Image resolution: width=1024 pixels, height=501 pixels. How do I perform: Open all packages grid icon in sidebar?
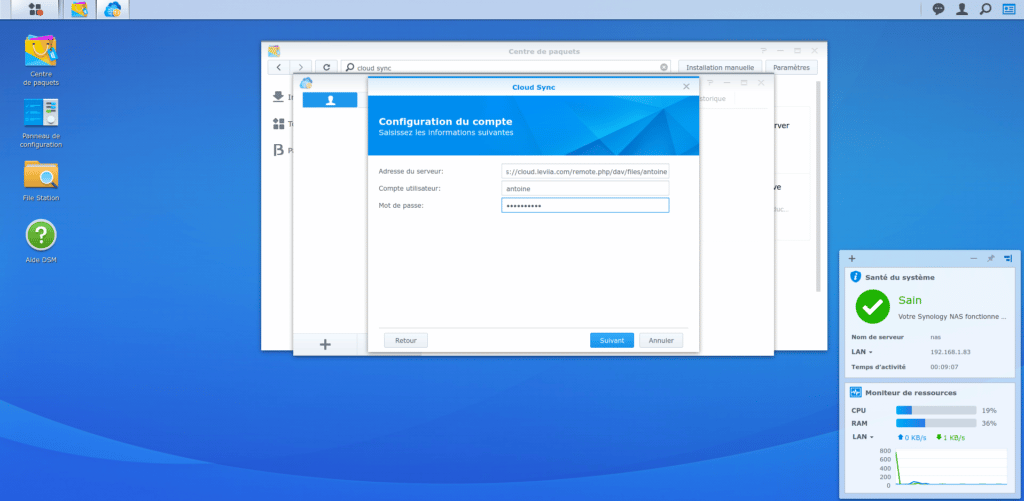[278, 123]
